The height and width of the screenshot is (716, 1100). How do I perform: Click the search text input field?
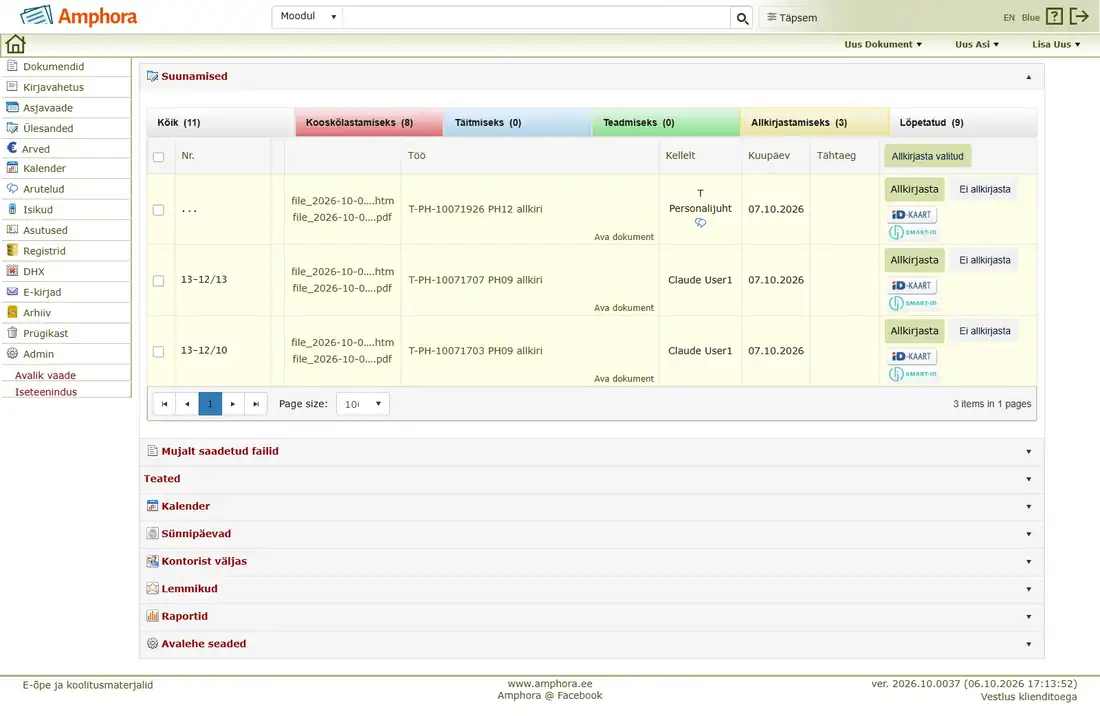coord(536,17)
